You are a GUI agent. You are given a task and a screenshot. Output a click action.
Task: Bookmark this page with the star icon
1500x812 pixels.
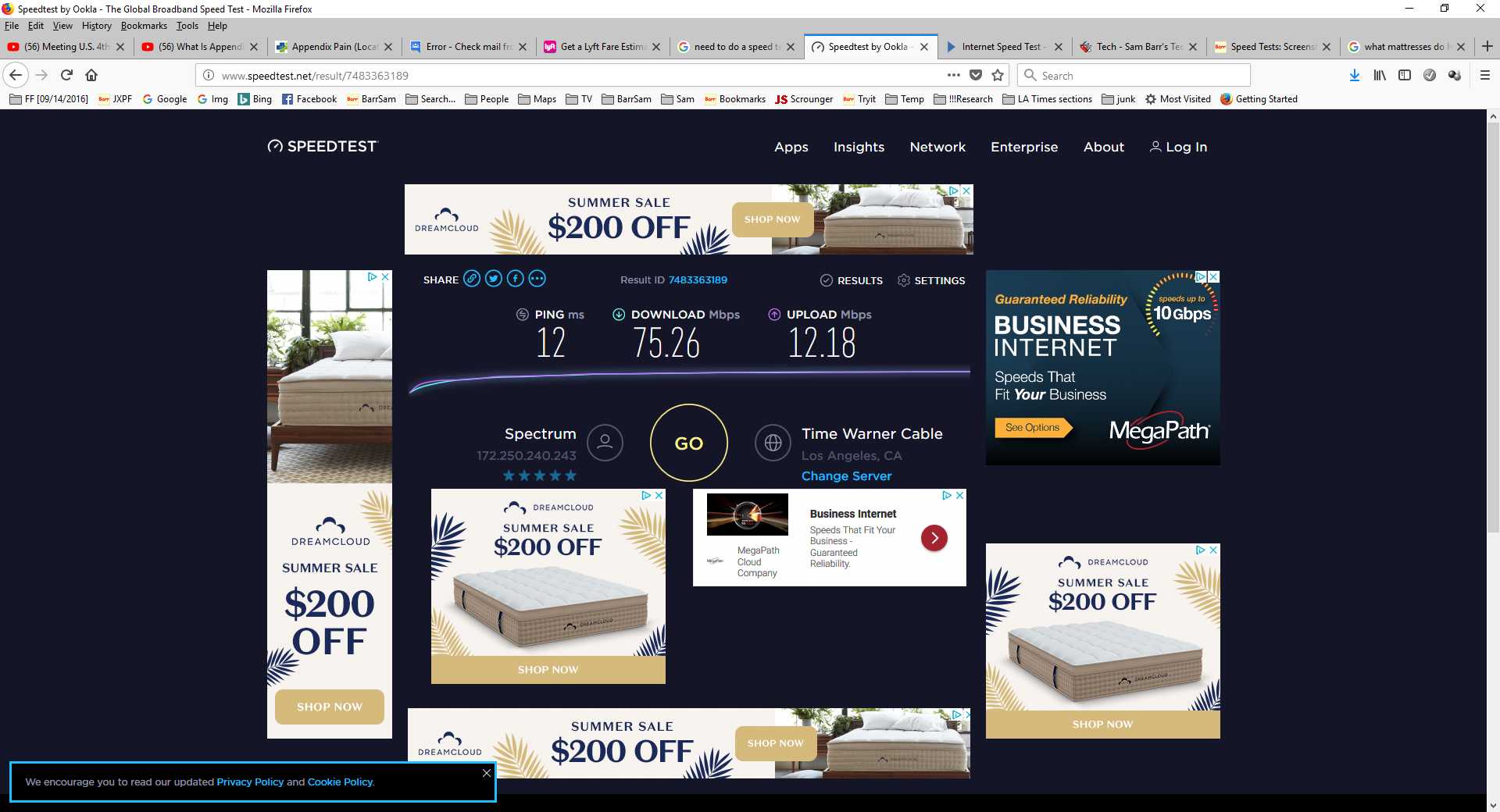(998, 75)
